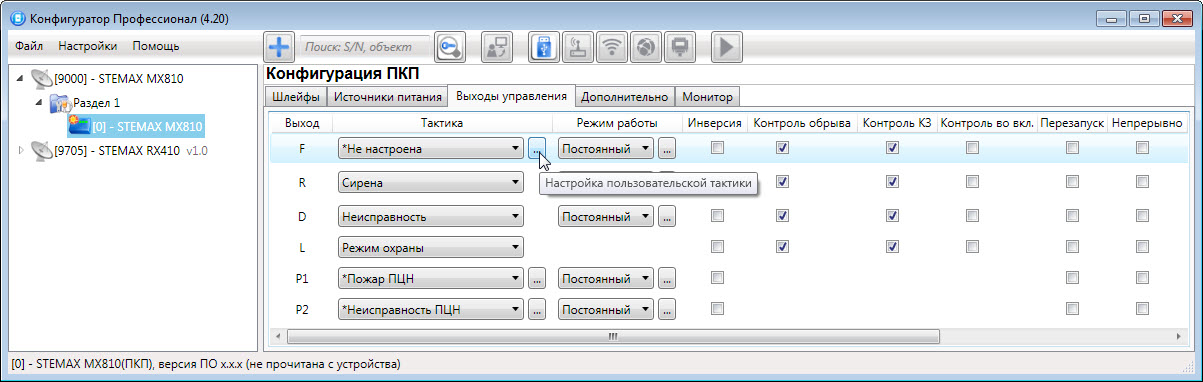Enable Инверсия checkbox for output D
The width and height of the screenshot is (1203, 382).
(x=716, y=215)
